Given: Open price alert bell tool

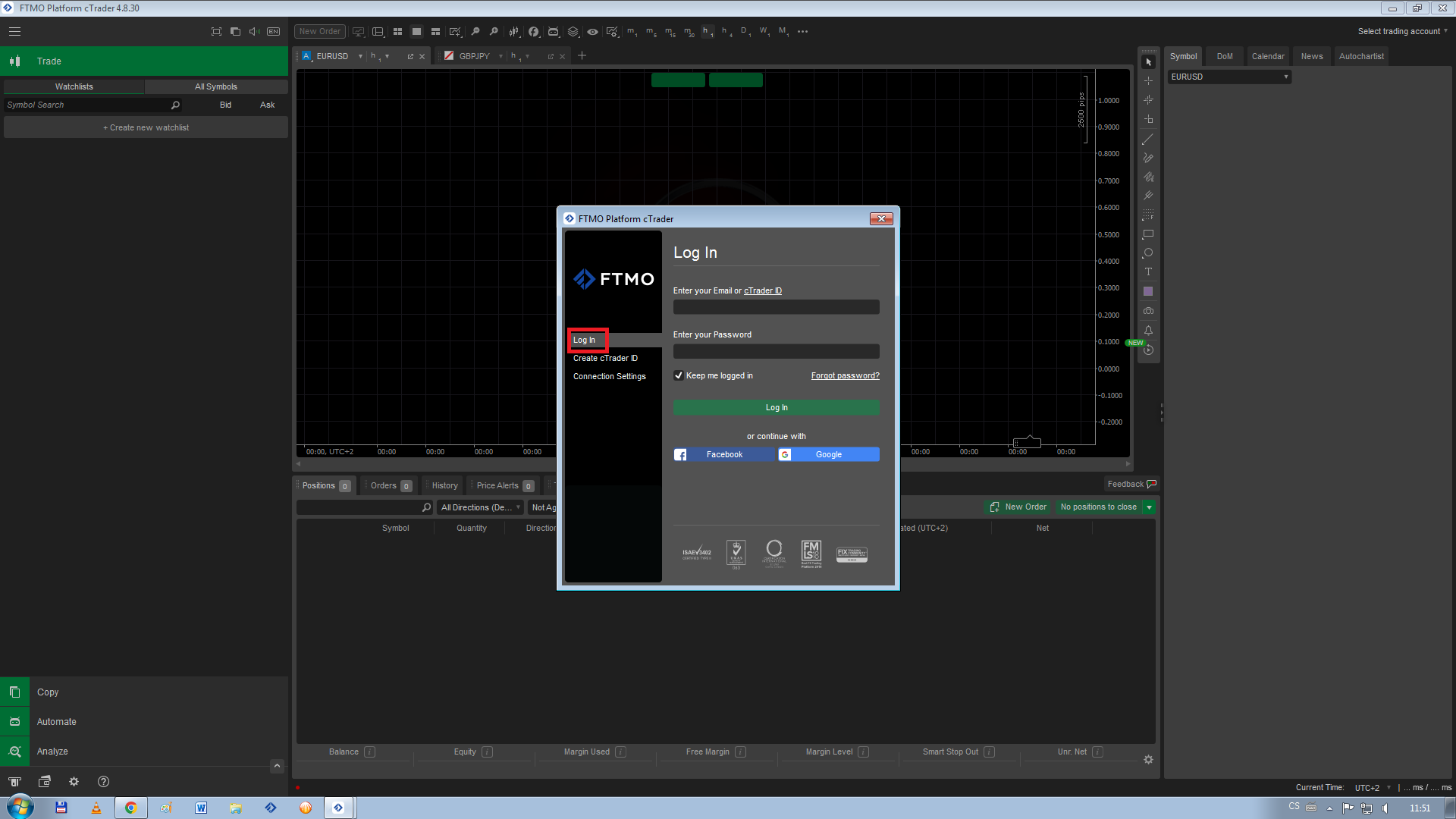Looking at the screenshot, I should click(1148, 331).
